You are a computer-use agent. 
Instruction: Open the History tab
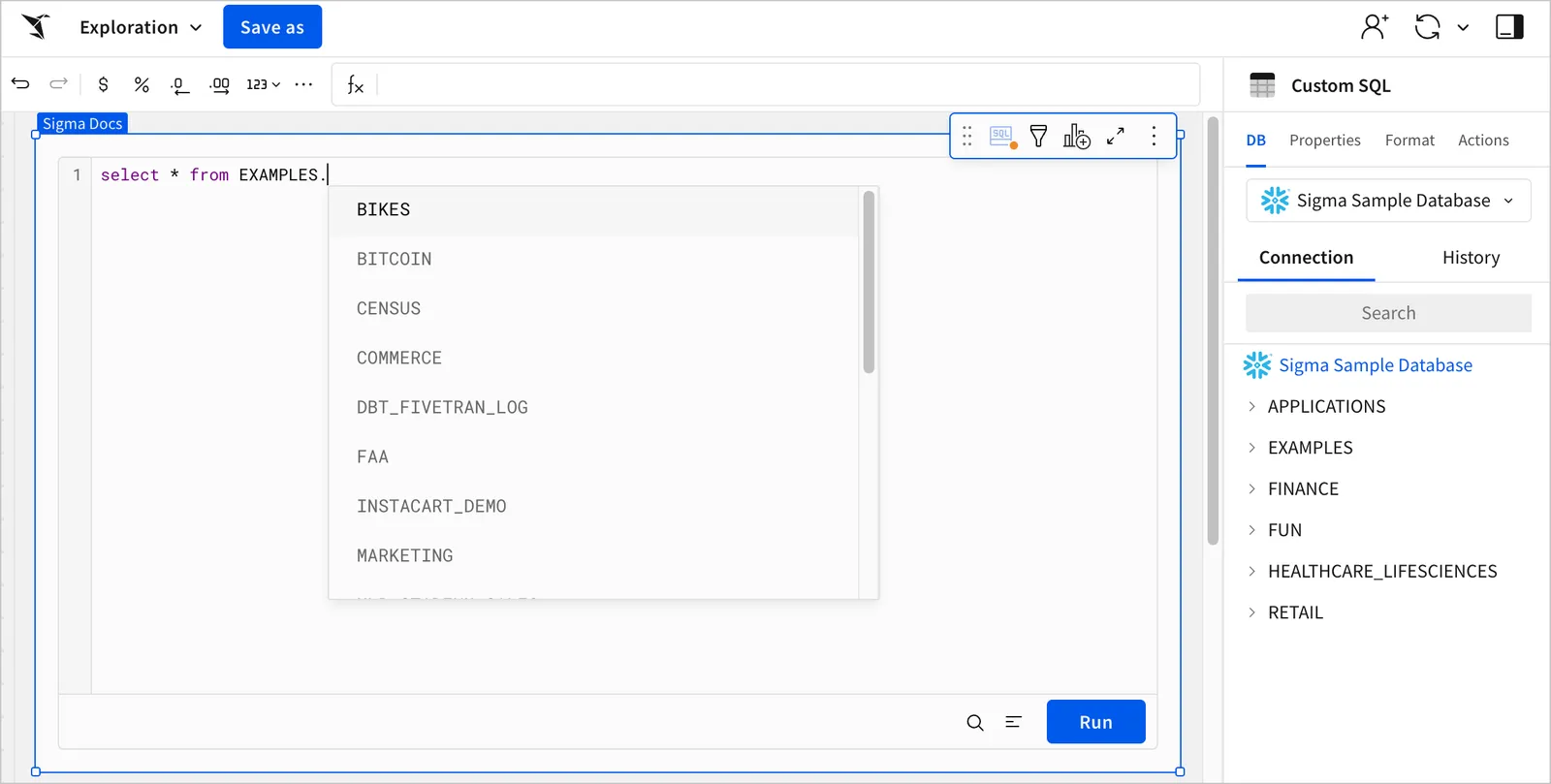point(1471,258)
